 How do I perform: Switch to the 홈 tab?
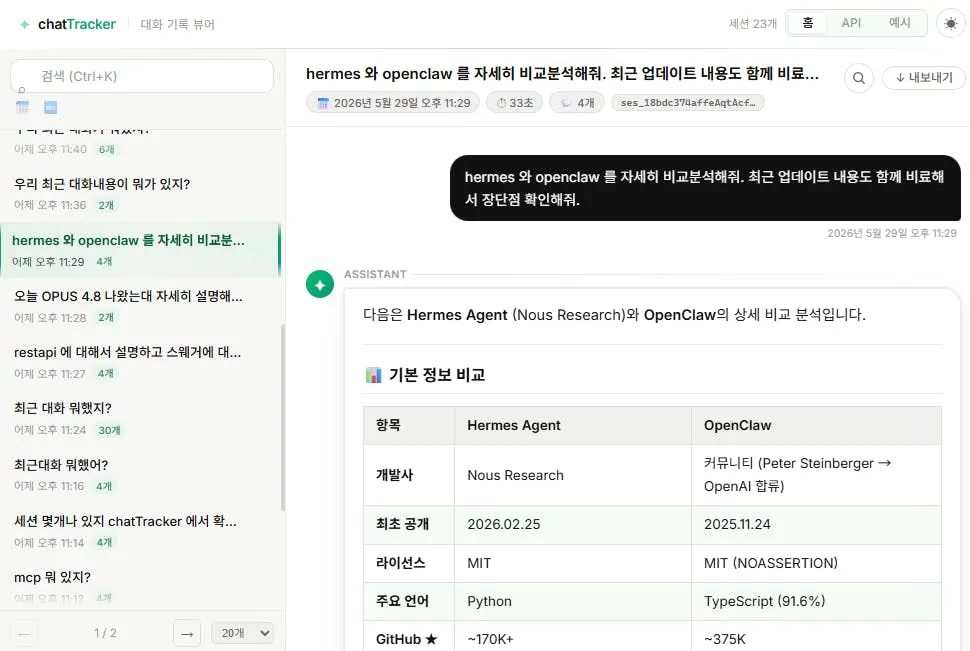pyautogui.click(x=808, y=23)
